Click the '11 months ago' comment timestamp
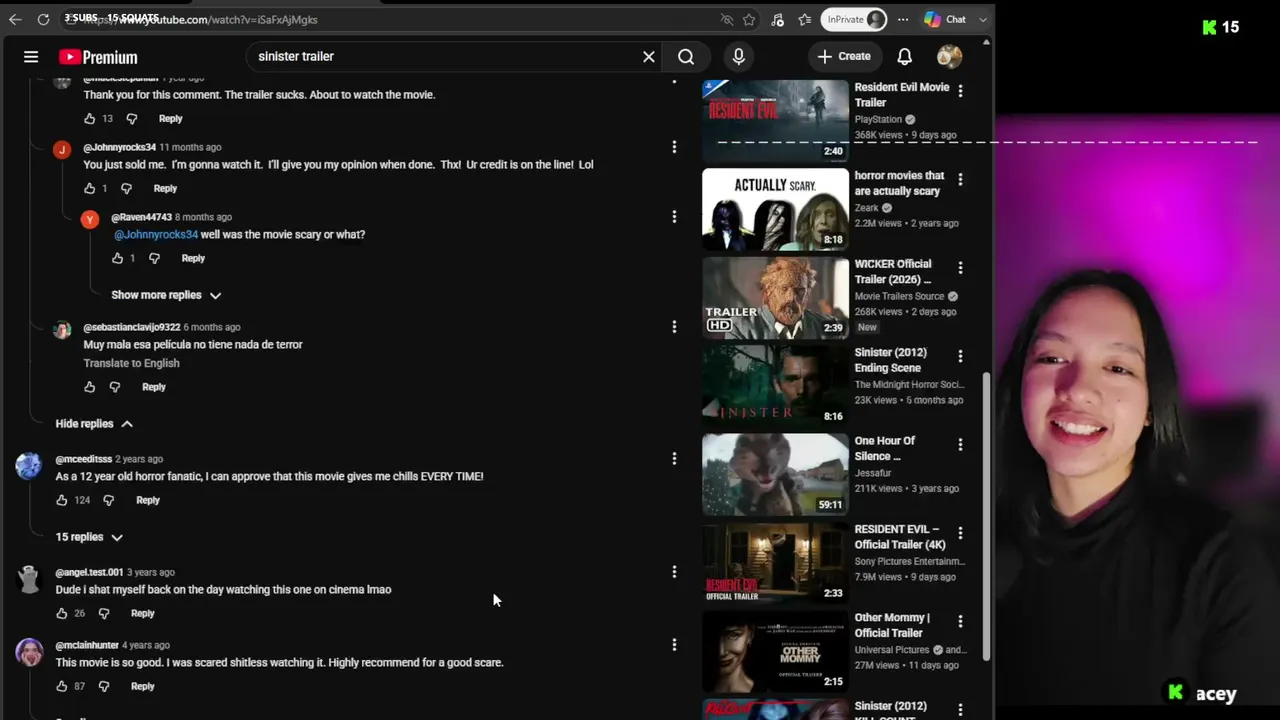The image size is (1280, 720). (190, 147)
